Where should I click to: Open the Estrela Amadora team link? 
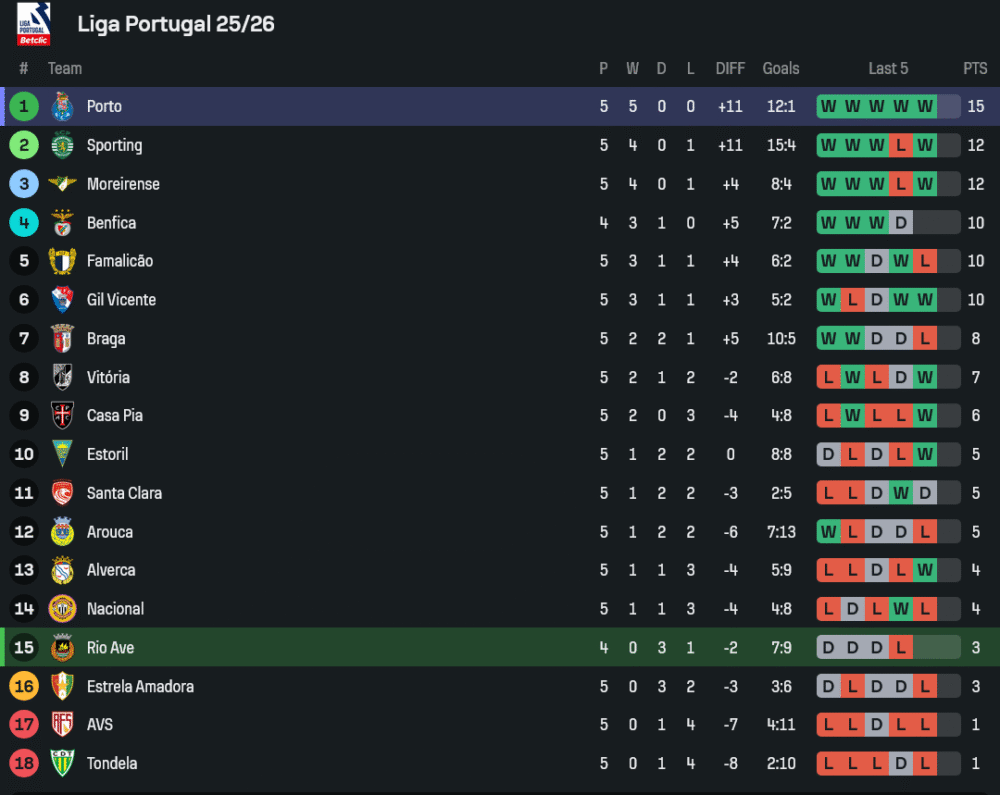(x=140, y=687)
